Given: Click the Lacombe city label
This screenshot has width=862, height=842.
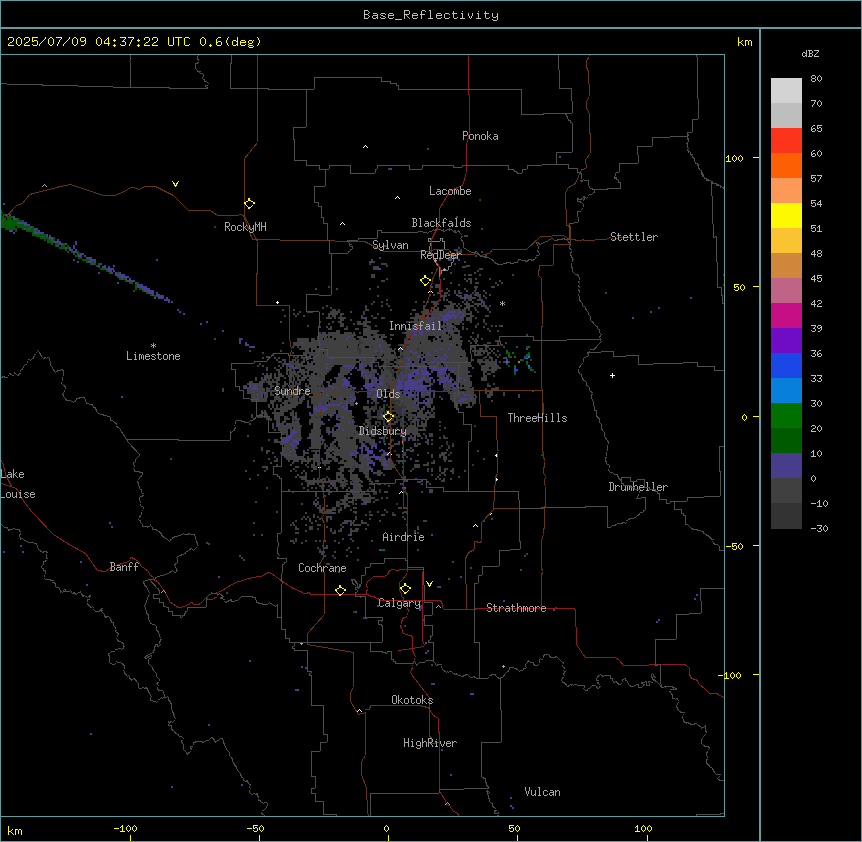Looking at the screenshot, I should (x=450, y=191).
